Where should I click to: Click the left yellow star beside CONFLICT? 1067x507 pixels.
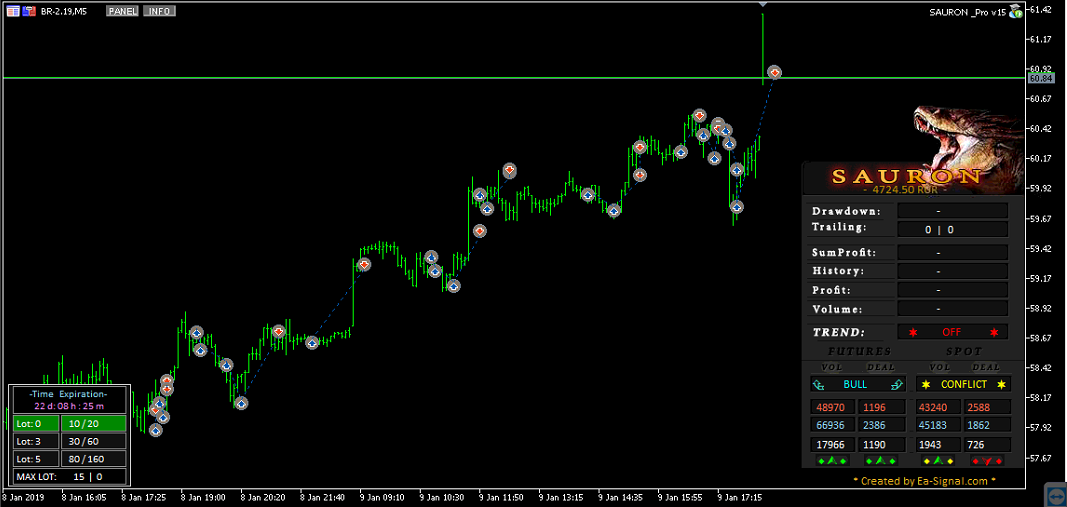(x=925, y=385)
